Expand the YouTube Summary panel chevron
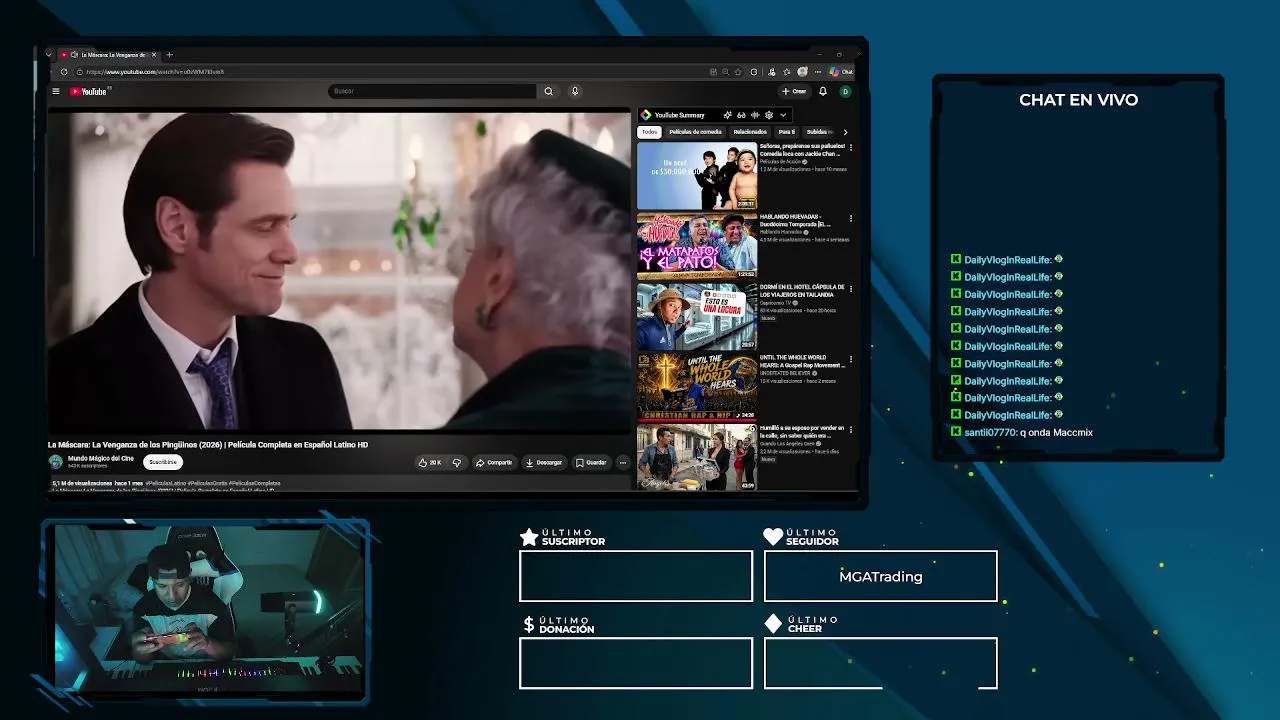Image resolution: width=1280 pixels, height=720 pixels. [783, 115]
